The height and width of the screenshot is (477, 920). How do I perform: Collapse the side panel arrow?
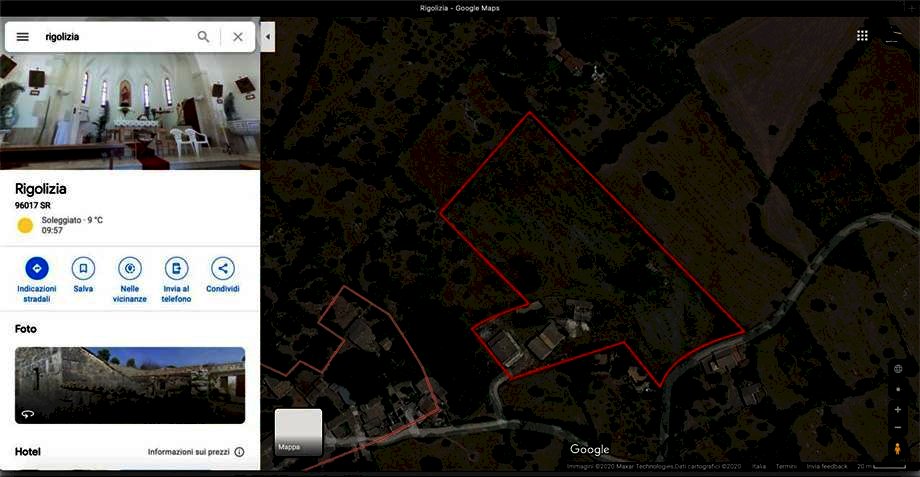(x=268, y=36)
